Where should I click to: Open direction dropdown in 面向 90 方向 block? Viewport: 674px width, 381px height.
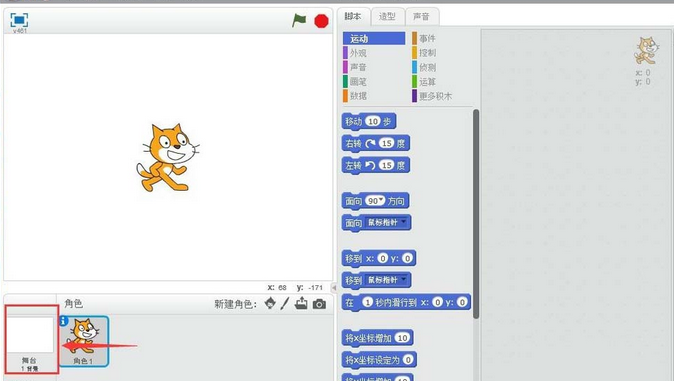click(x=381, y=200)
